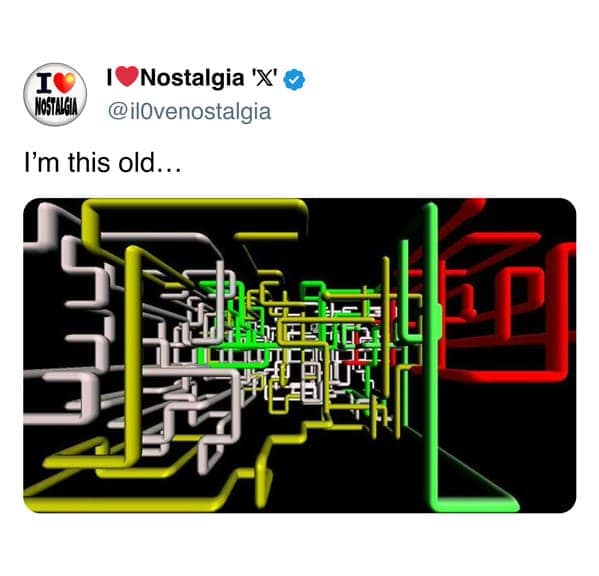Viewport: 599px width, 576px height.
Task: Click the NOSTALGIA text inside the avatar
Action: [x=55, y=106]
